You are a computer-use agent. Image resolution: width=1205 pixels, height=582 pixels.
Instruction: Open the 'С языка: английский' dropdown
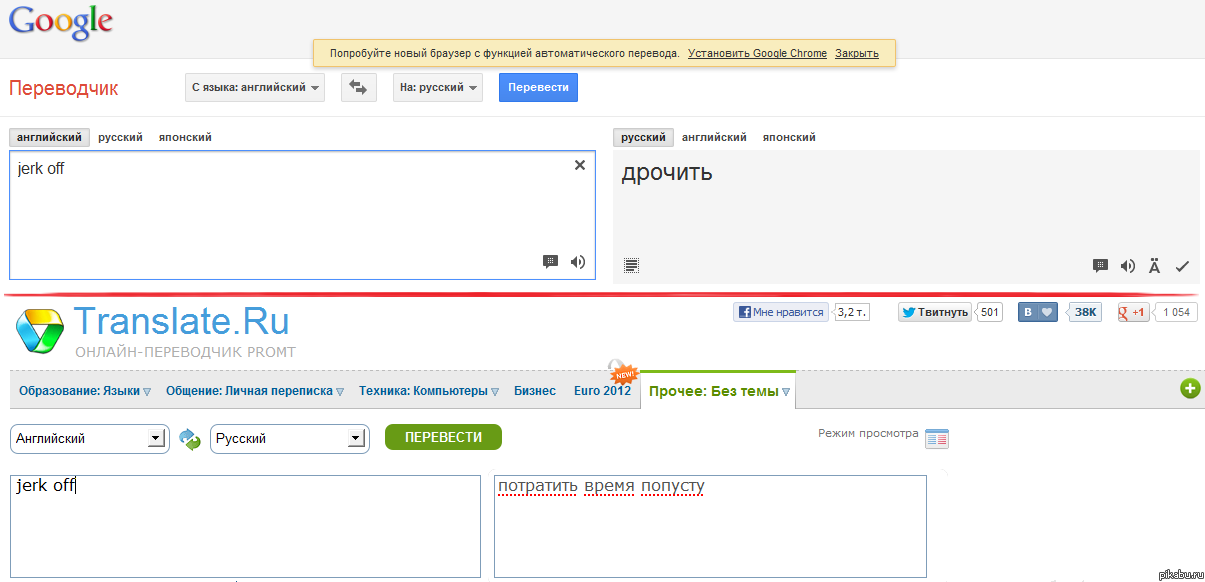256,88
